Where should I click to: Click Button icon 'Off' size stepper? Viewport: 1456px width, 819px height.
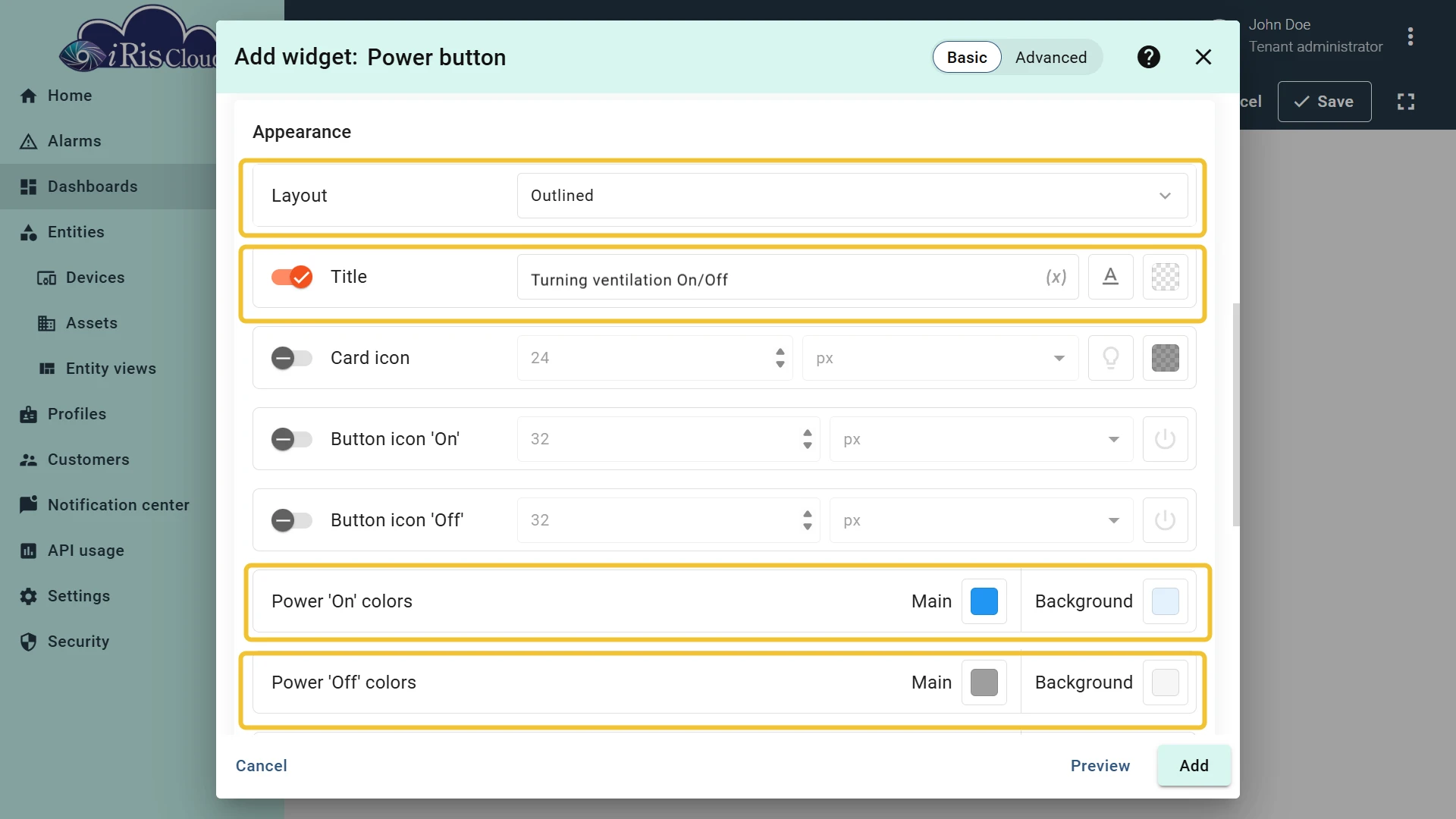[x=808, y=520]
